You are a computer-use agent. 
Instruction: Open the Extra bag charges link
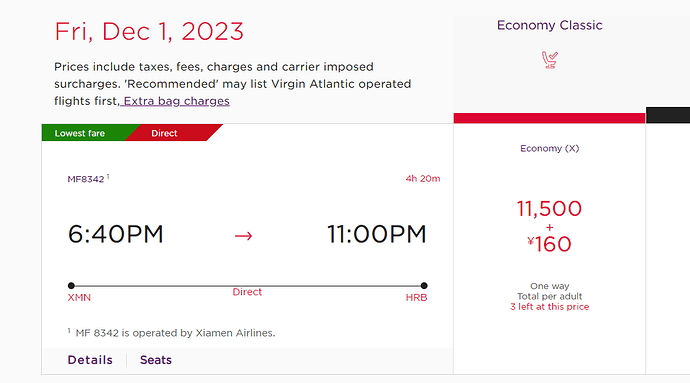coord(176,101)
